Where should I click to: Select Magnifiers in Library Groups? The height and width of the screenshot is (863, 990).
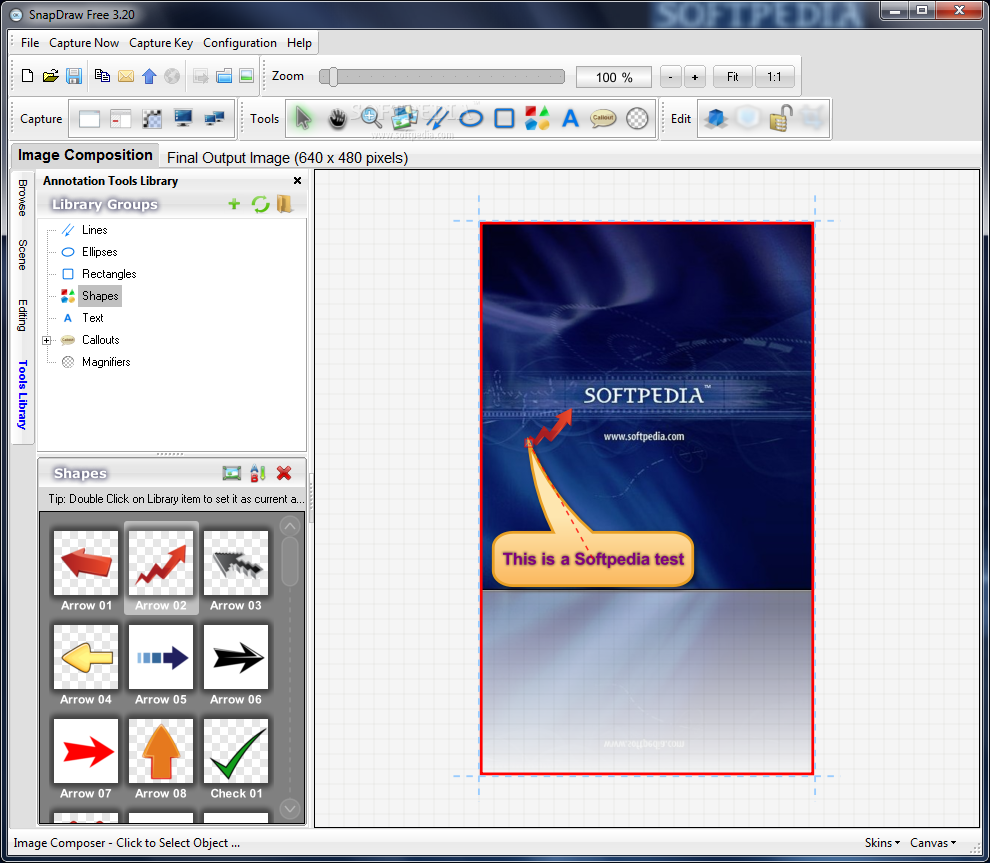click(x=105, y=362)
